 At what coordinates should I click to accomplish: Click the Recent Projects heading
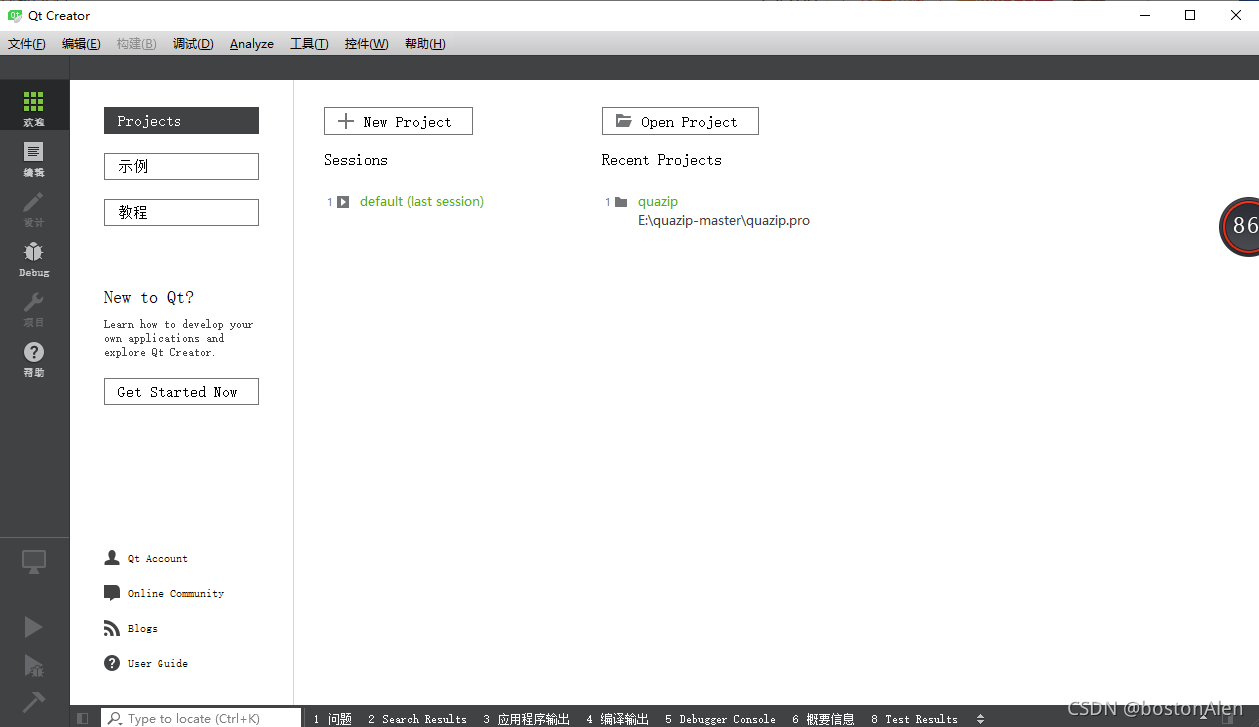(662, 160)
